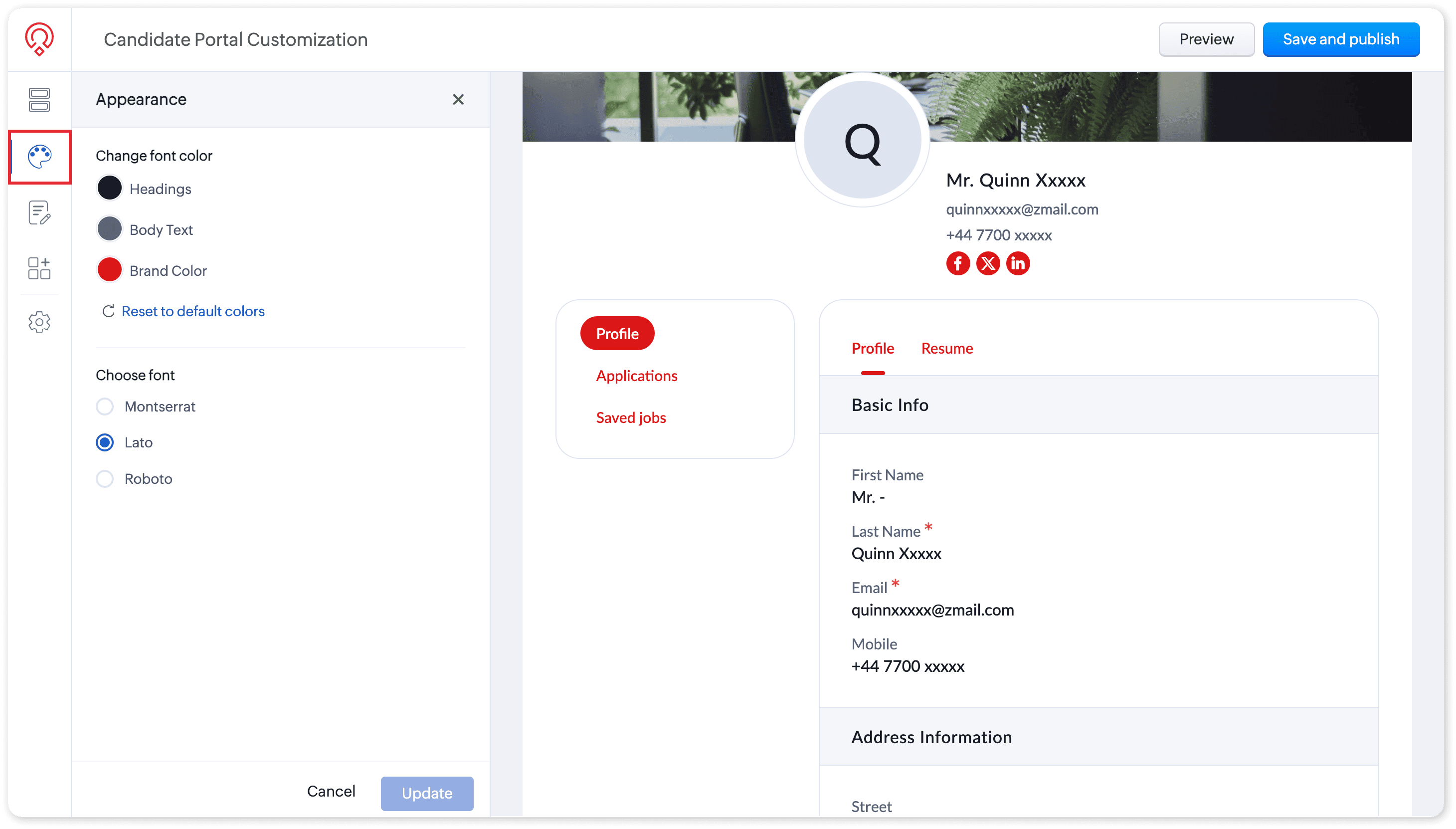Open the add widgets grid icon
The height and width of the screenshot is (829, 1456).
tap(39, 268)
